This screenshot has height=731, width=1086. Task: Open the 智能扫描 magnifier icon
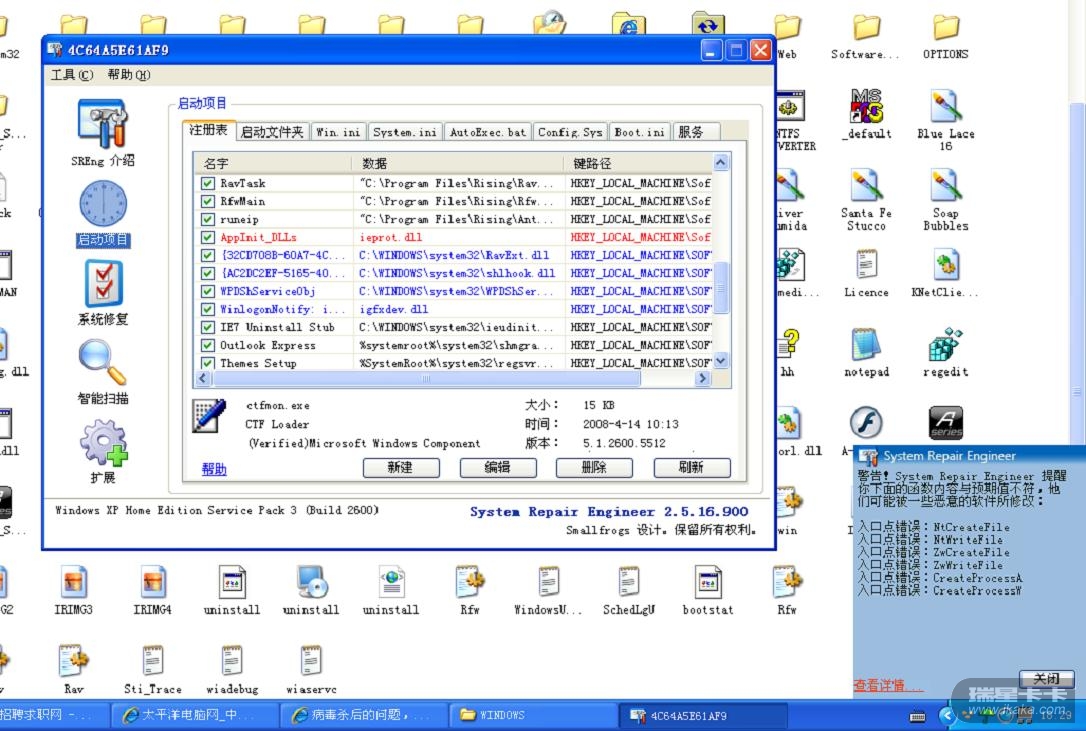pos(103,362)
